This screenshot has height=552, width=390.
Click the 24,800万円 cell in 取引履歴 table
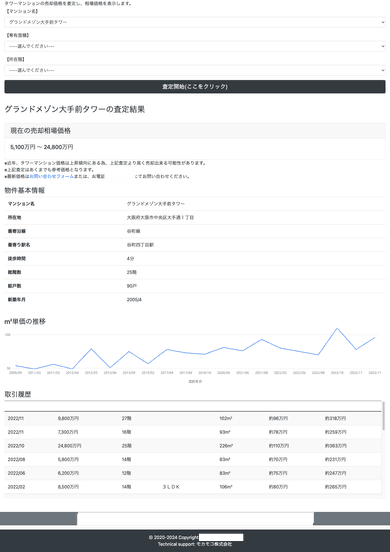[x=69, y=446]
